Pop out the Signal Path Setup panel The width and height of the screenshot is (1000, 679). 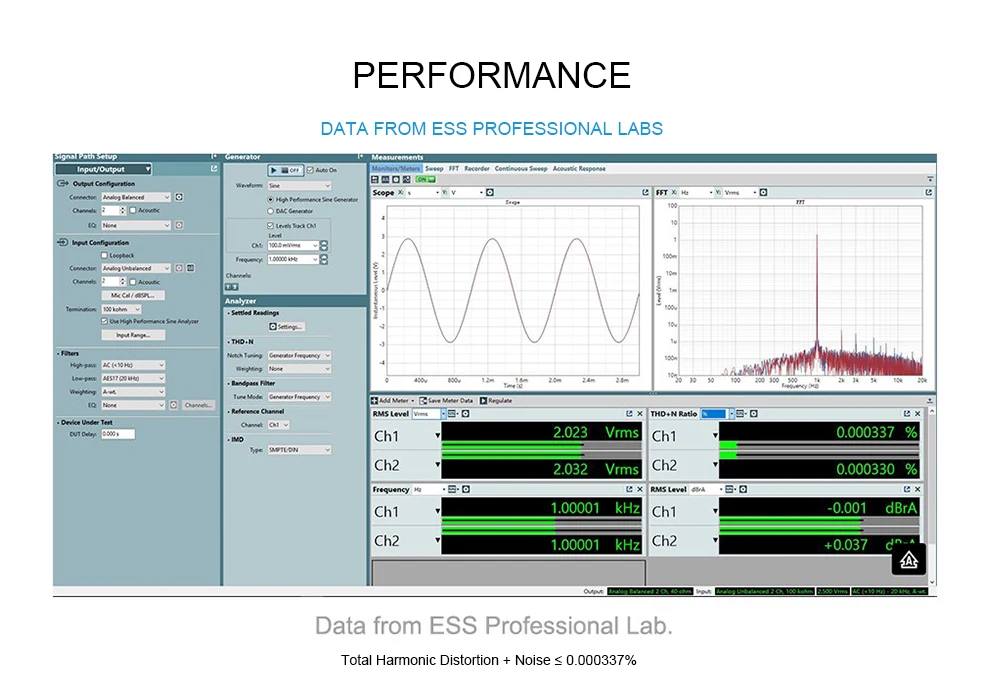point(214,168)
